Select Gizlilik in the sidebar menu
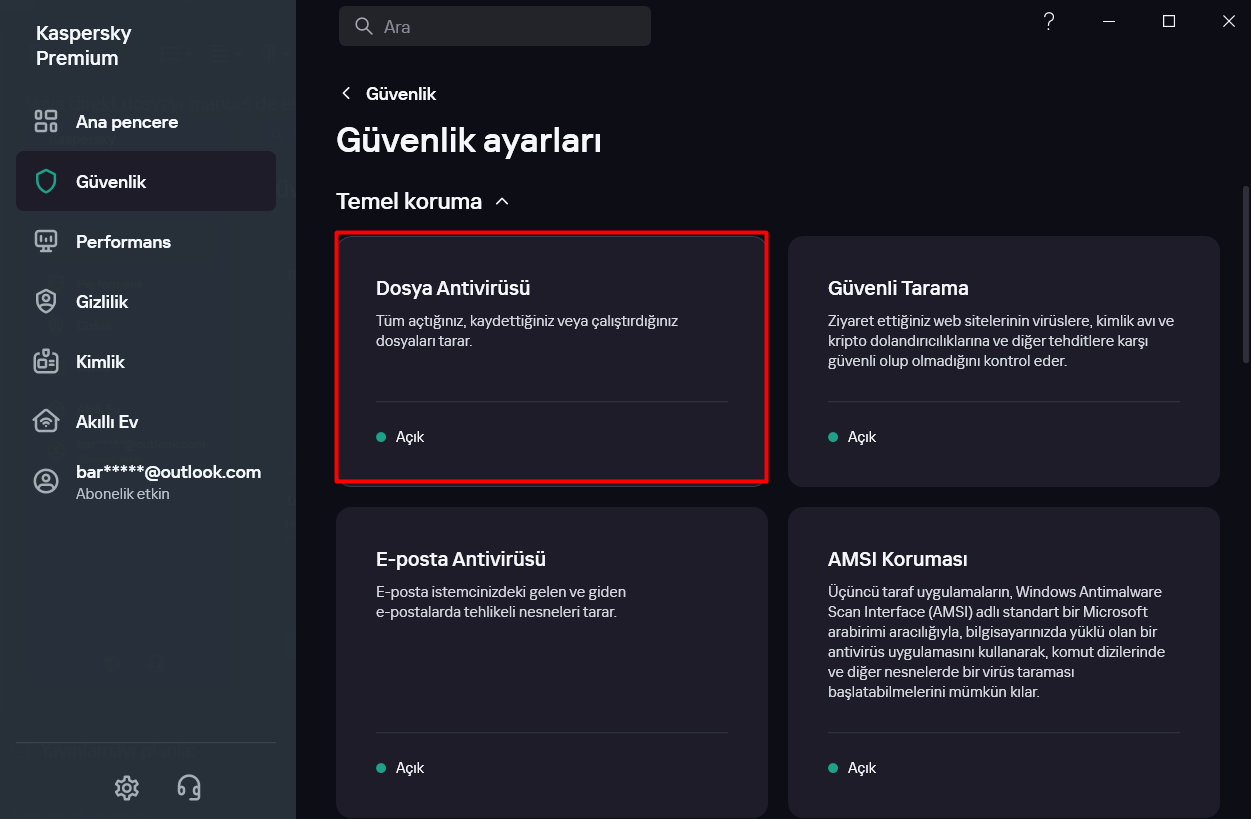Screen dimensions: 1251x819 (102, 302)
